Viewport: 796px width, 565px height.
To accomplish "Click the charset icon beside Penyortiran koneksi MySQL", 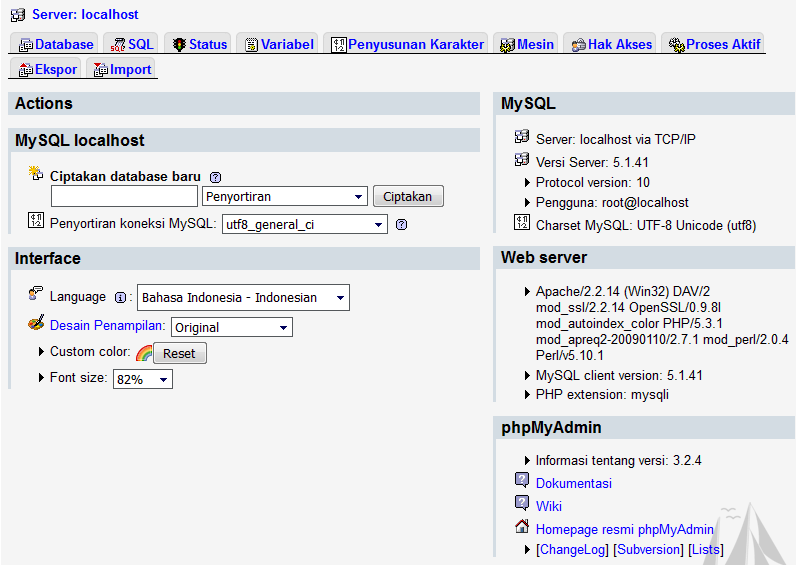I will 36,220.
